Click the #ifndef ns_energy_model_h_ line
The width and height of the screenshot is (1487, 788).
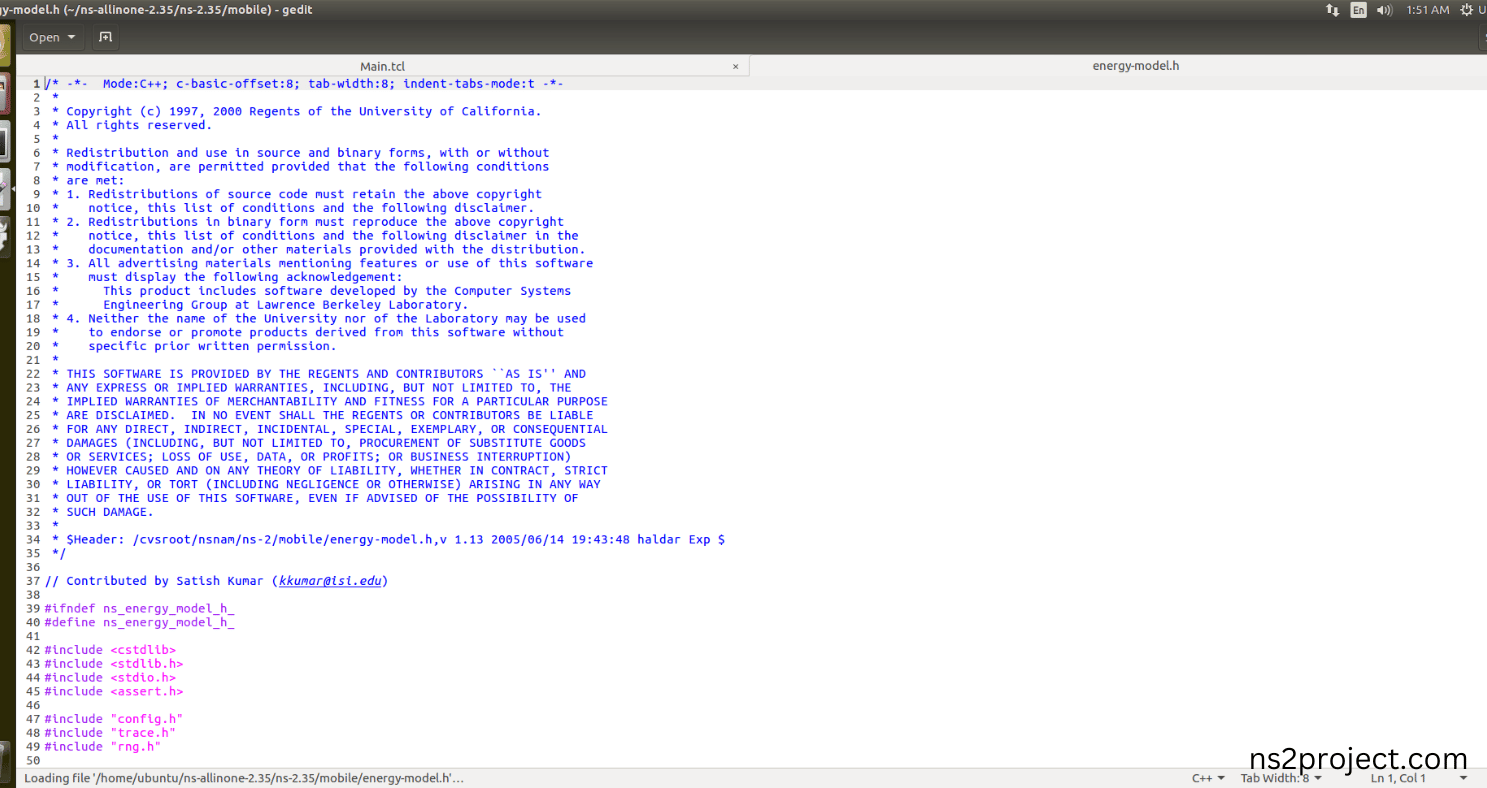139,609
